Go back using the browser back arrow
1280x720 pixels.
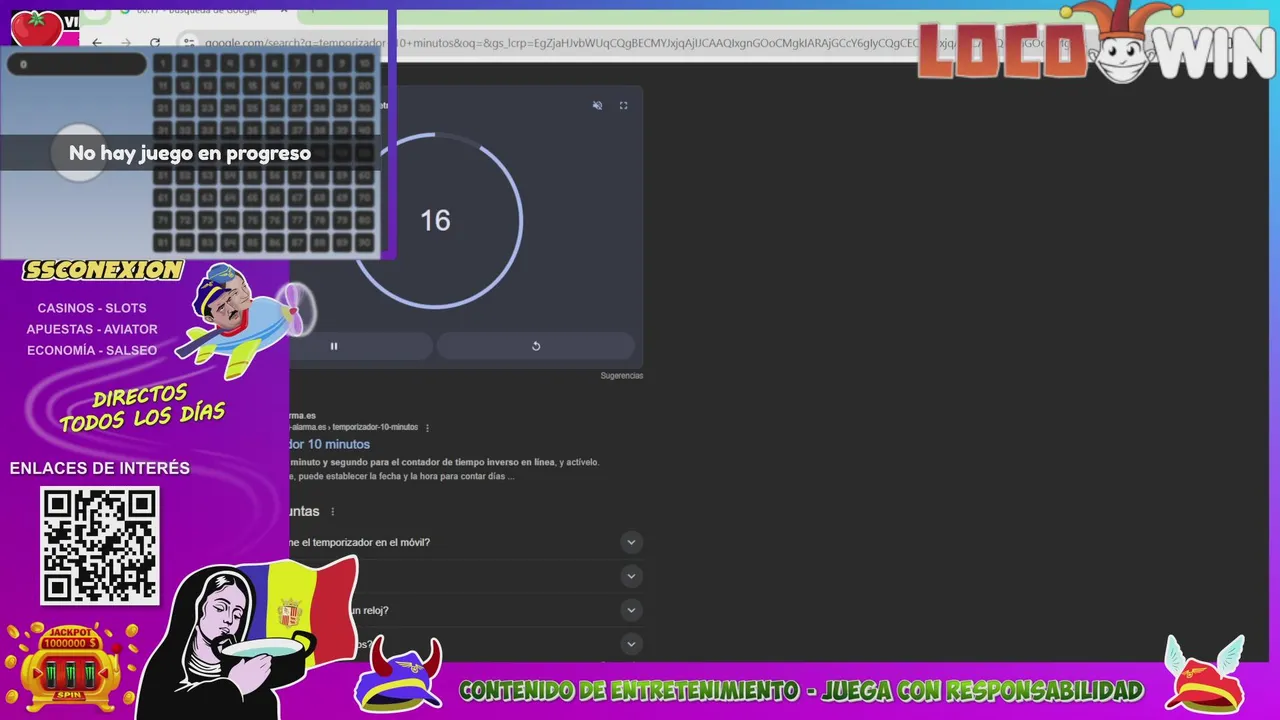97,43
